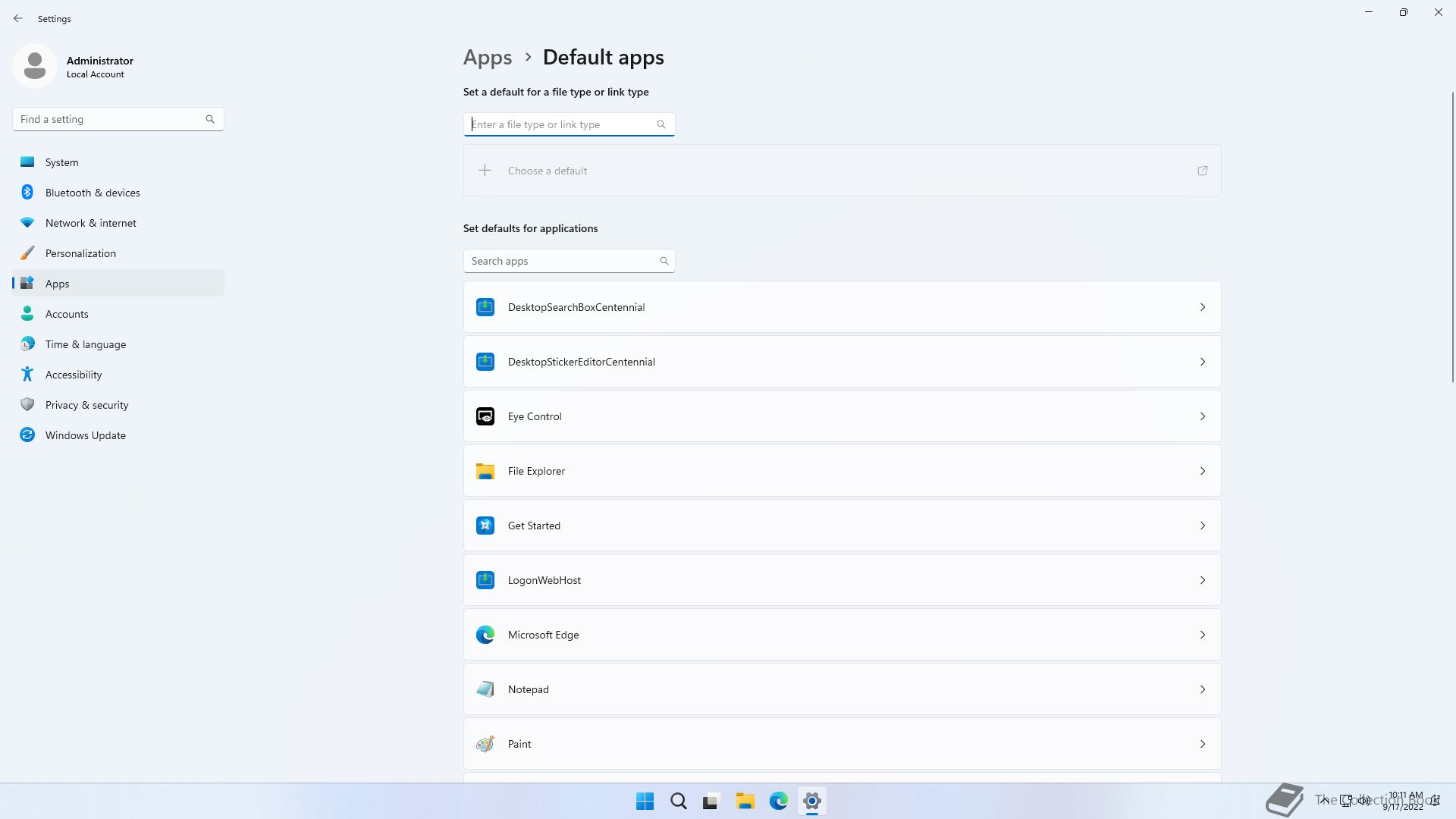This screenshot has height=819, width=1456.
Task: Click the Search apps input field
Action: point(570,261)
